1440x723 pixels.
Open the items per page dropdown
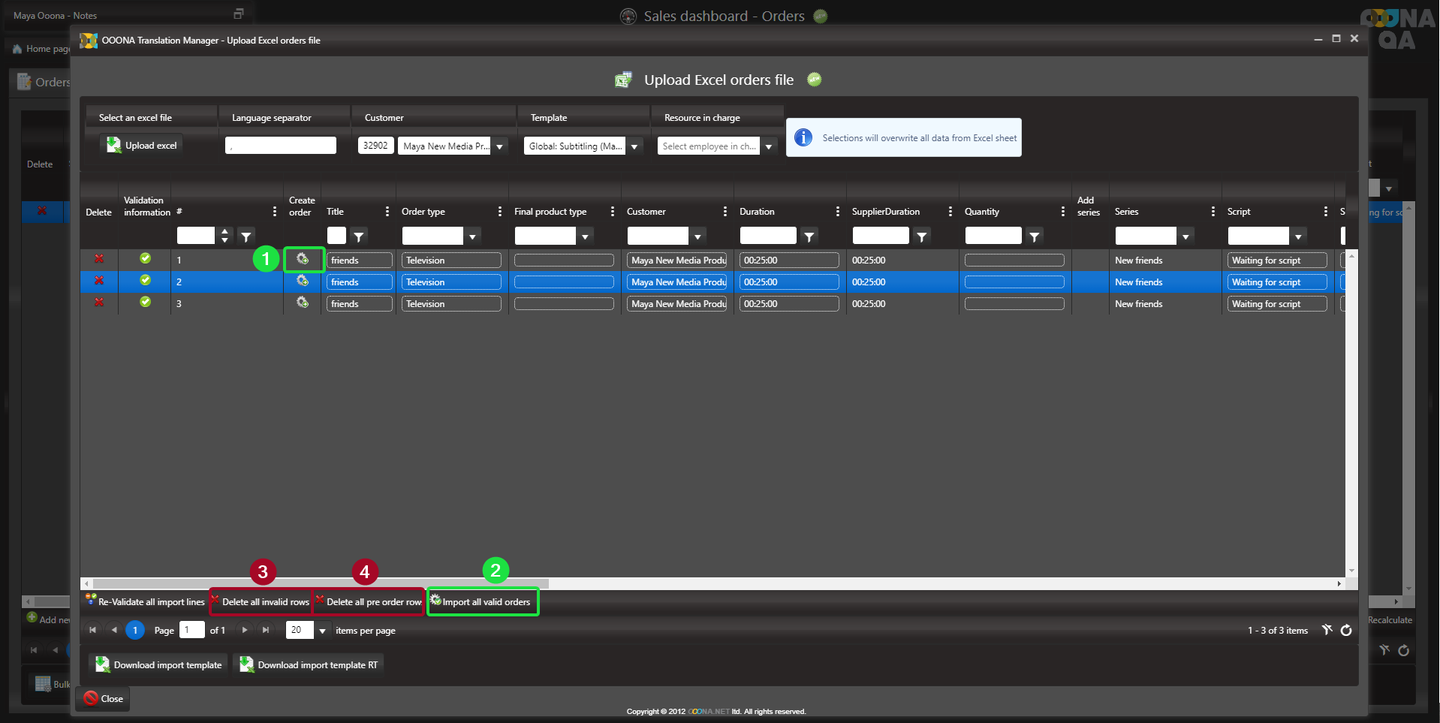322,631
